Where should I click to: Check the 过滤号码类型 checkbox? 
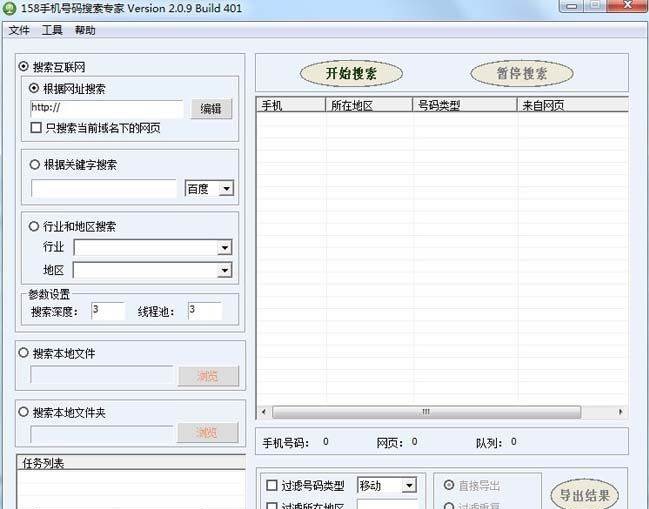(x=272, y=485)
